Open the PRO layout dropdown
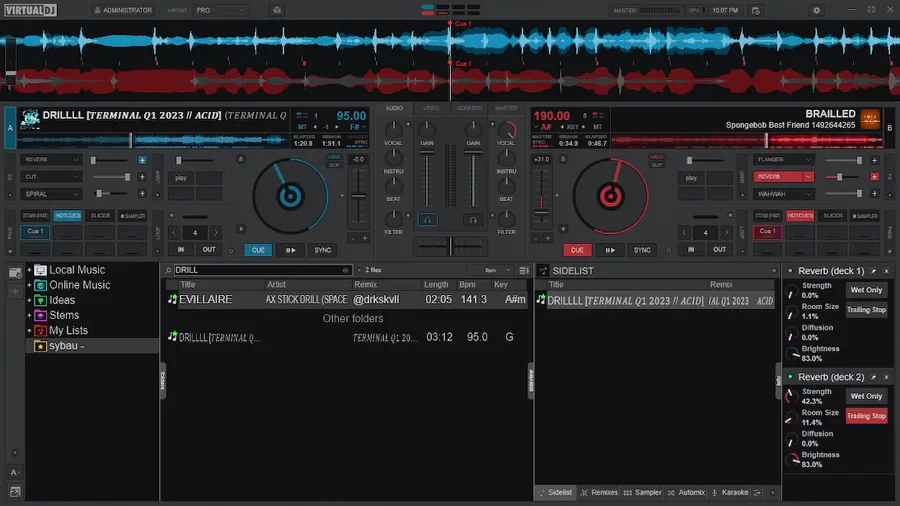The height and width of the screenshot is (506, 900). 221,10
